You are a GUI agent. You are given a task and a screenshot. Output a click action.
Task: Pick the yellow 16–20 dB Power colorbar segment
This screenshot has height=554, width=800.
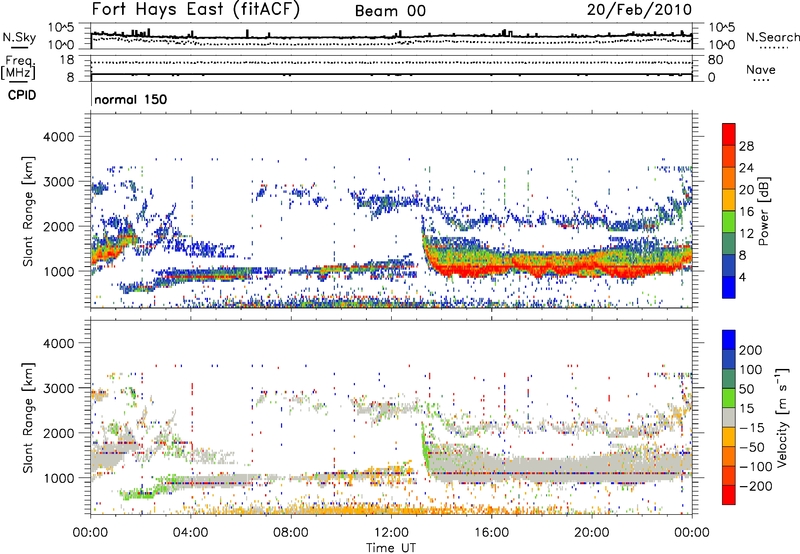(x=729, y=200)
